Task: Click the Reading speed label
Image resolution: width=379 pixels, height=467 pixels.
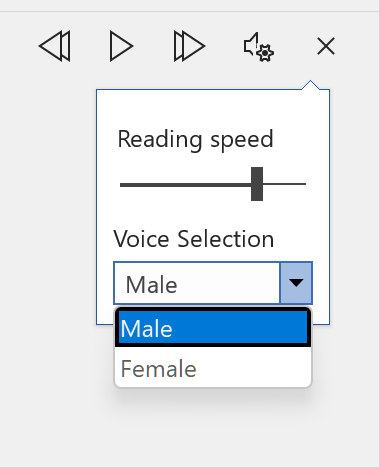Action: [x=195, y=140]
